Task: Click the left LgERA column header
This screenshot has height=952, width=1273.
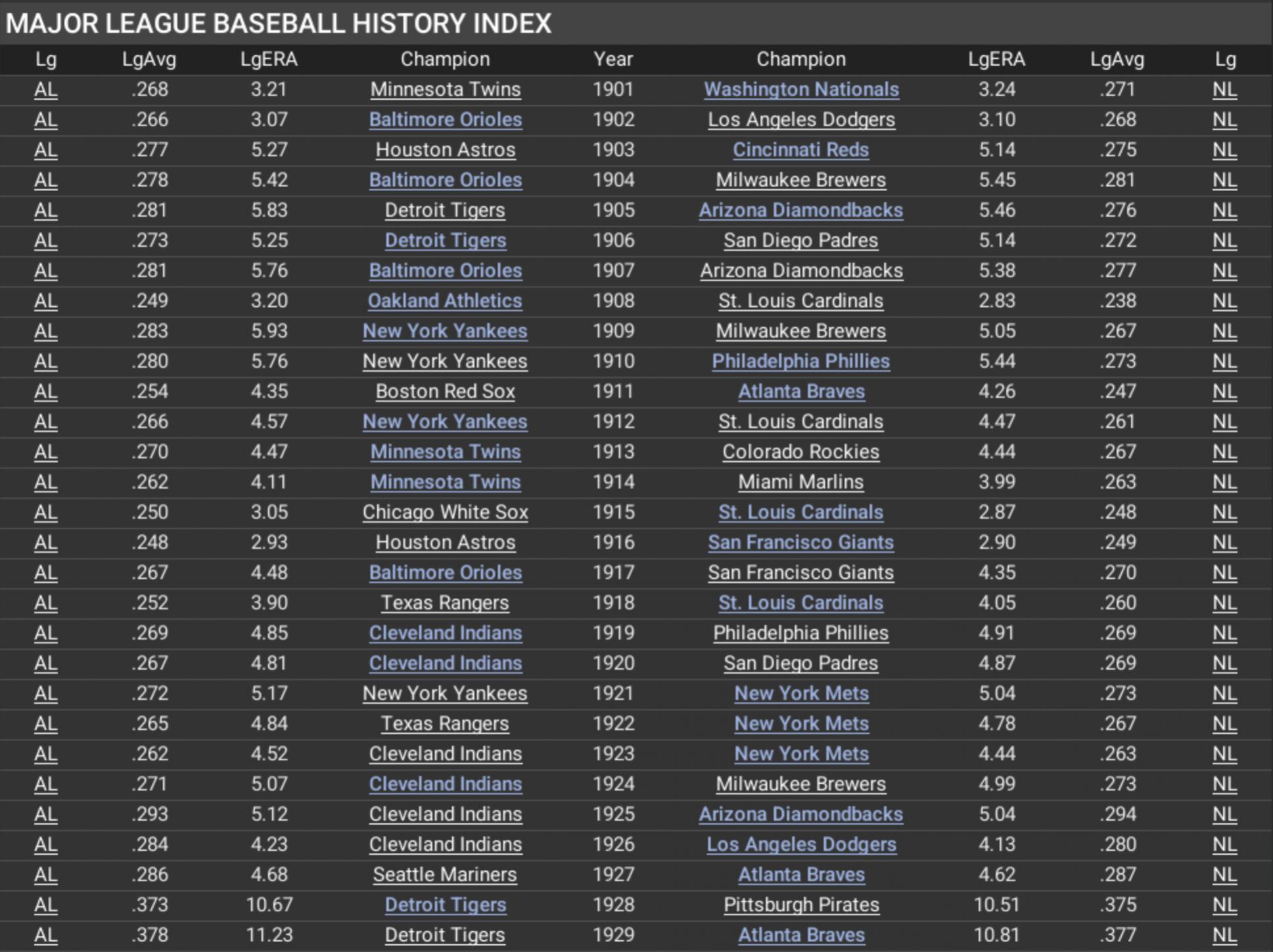Action: (269, 59)
